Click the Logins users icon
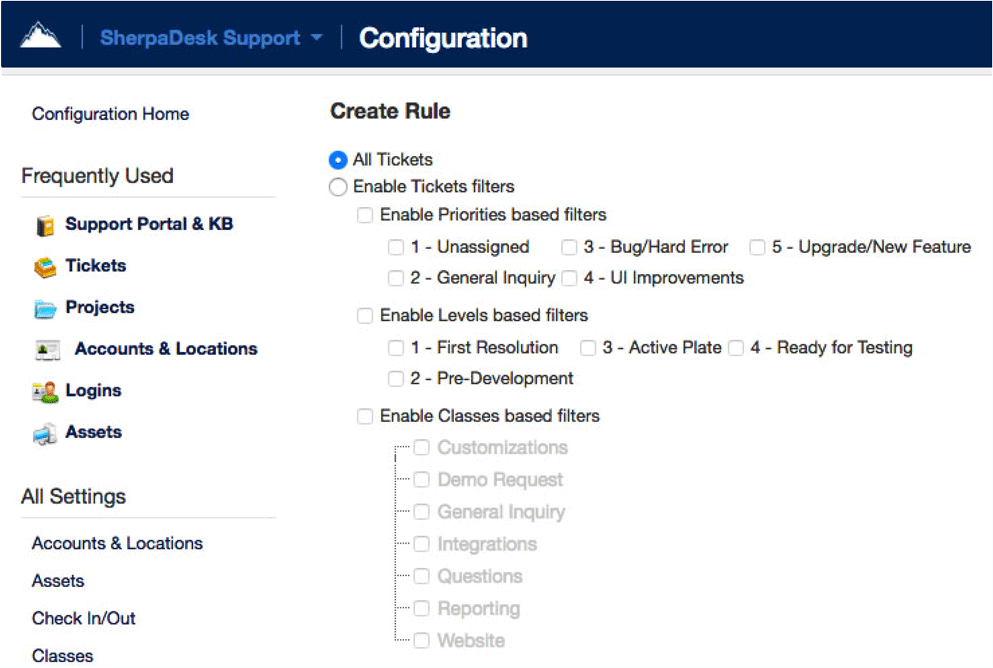Screen dimensions: 993x668 (44, 392)
